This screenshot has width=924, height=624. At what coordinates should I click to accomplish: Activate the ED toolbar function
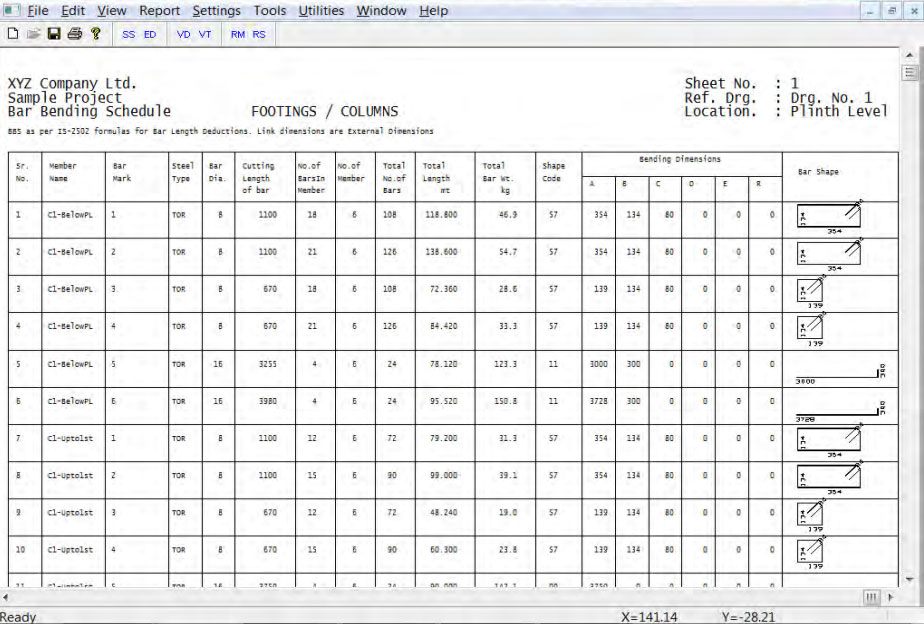pyautogui.click(x=149, y=33)
